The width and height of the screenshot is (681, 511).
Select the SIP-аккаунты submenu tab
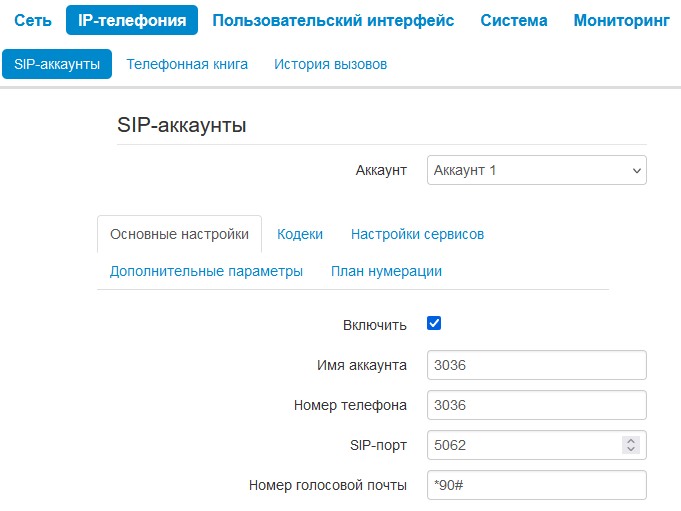pyautogui.click(x=57, y=64)
